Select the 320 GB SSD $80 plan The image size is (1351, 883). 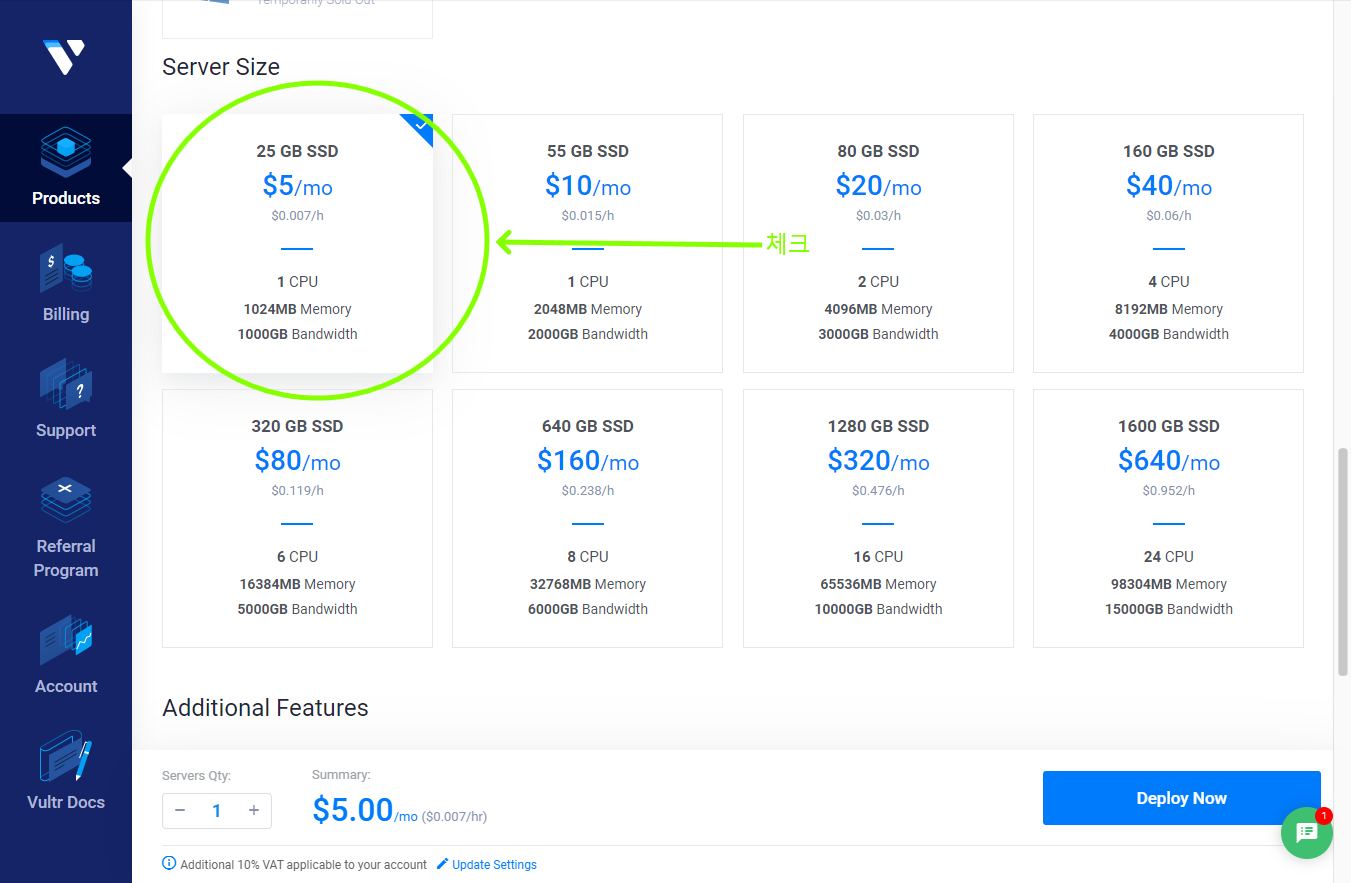point(297,518)
